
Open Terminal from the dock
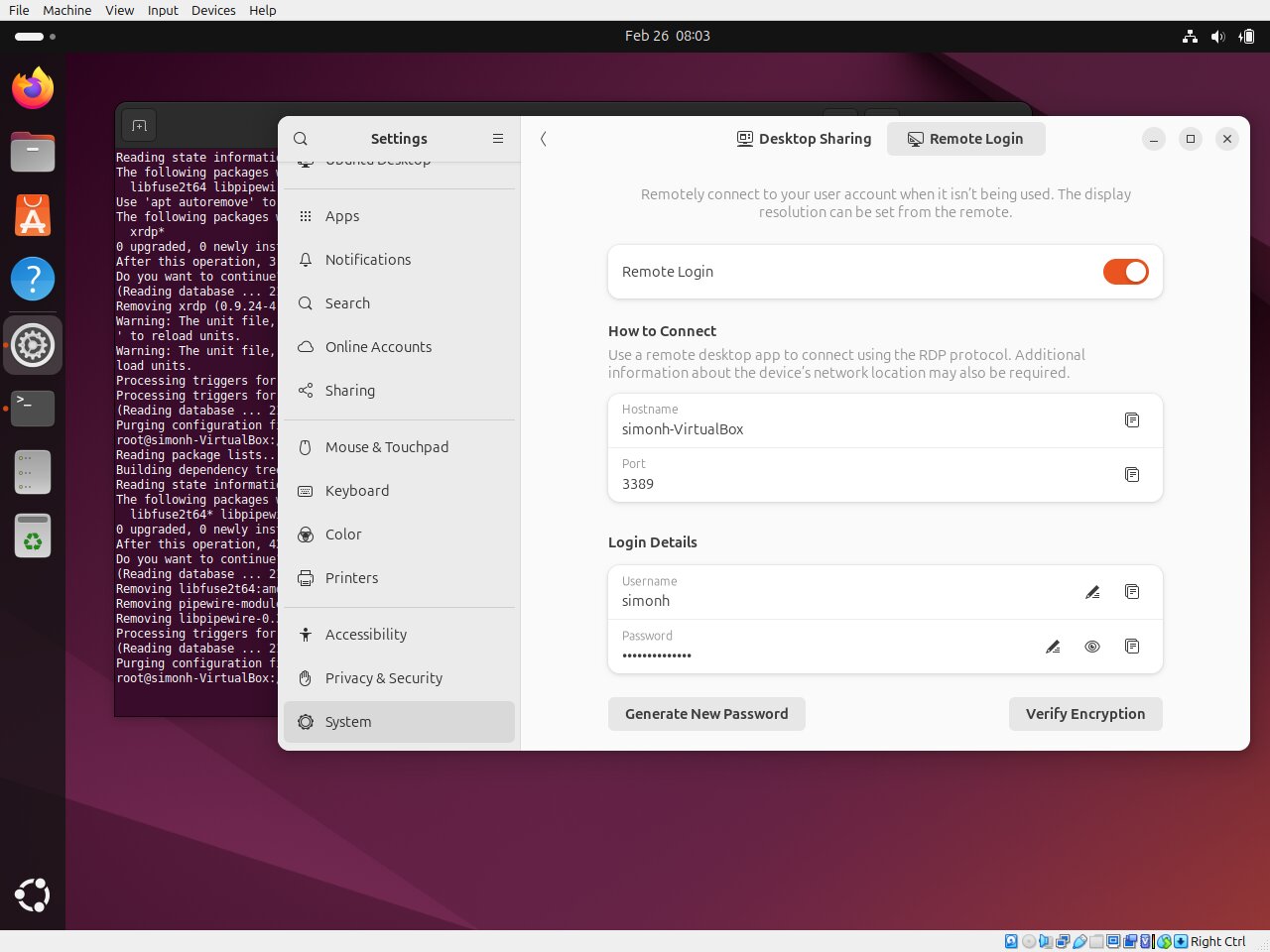[33, 408]
